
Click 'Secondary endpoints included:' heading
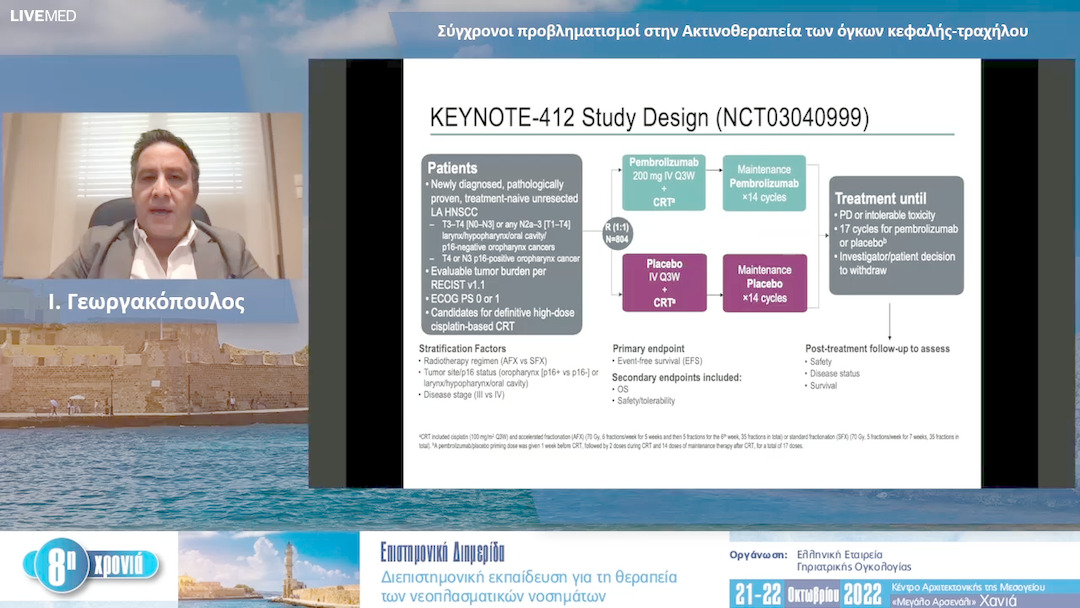tap(676, 377)
